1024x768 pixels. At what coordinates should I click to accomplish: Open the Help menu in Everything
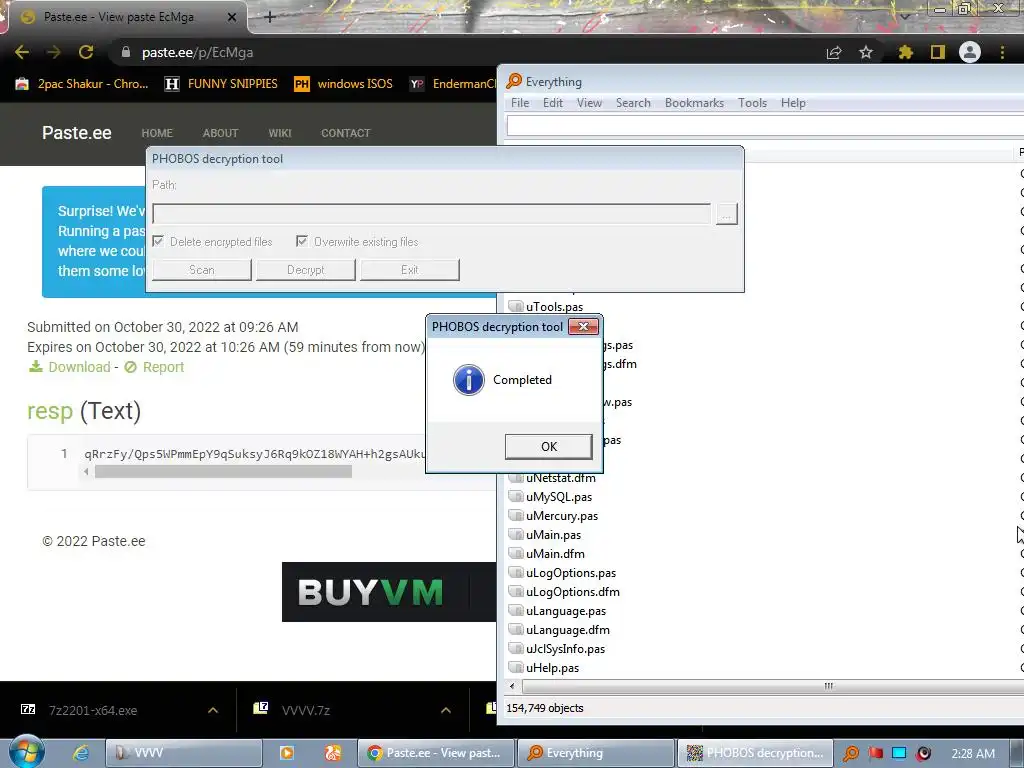click(x=793, y=103)
